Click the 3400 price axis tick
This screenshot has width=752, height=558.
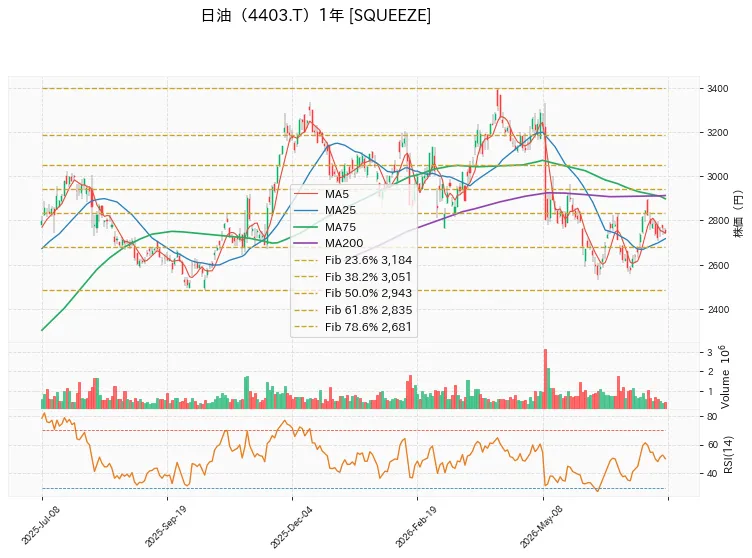click(x=717, y=88)
